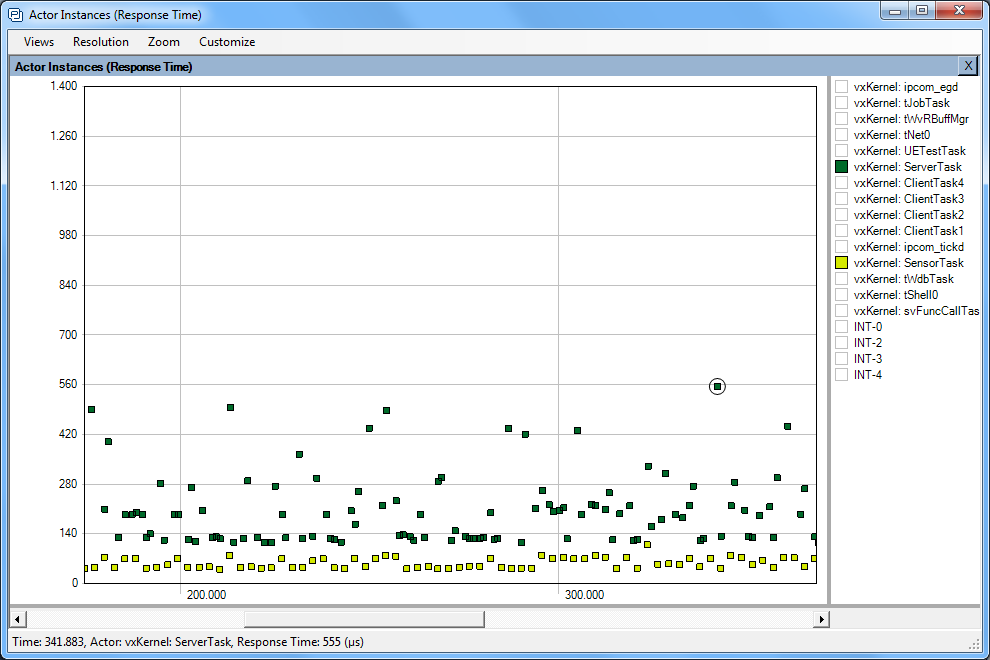990x660 pixels.
Task: Click the 'vxKernel: SensorTask' legend label
Action: point(909,263)
